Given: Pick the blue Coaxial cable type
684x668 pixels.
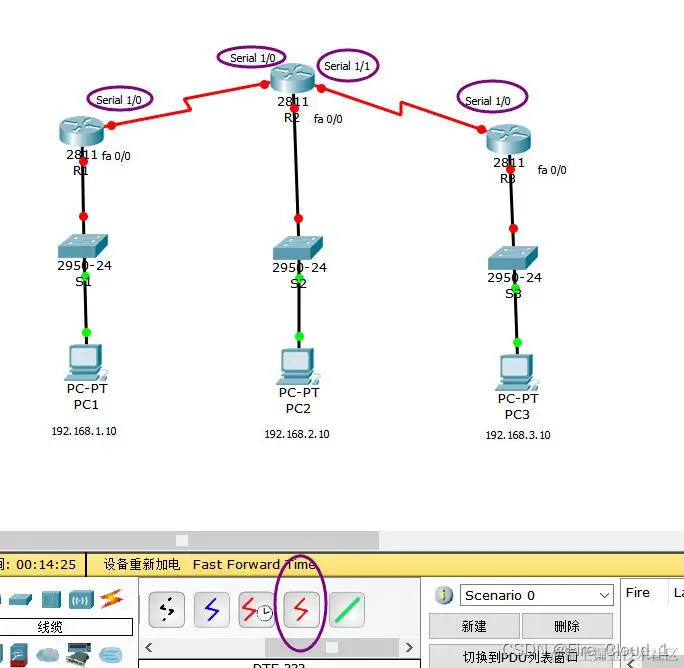Looking at the screenshot, I should 212,610.
